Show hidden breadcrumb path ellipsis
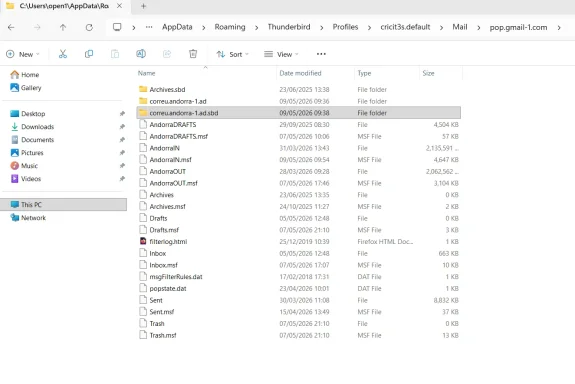Image resolution: width=575 pixels, height=384 pixels. 149,27
